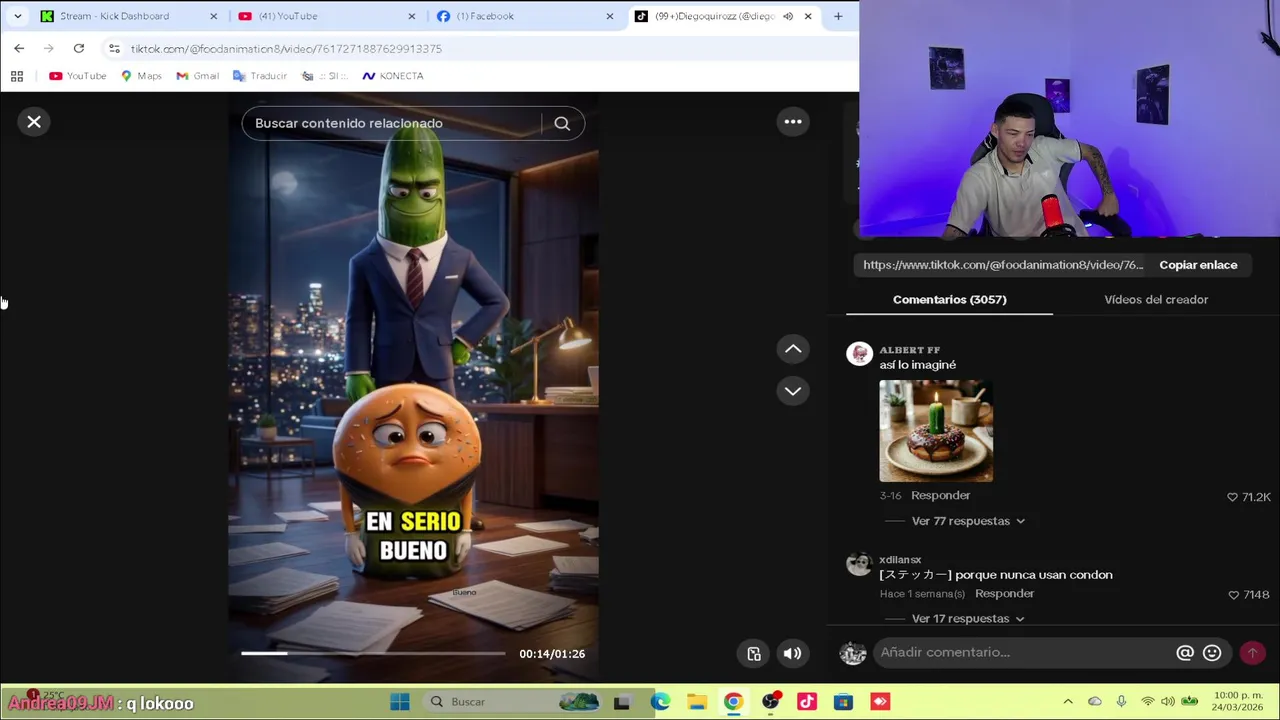Seek on the video progress bar
The image size is (1280, 720).
pos(373,653)
